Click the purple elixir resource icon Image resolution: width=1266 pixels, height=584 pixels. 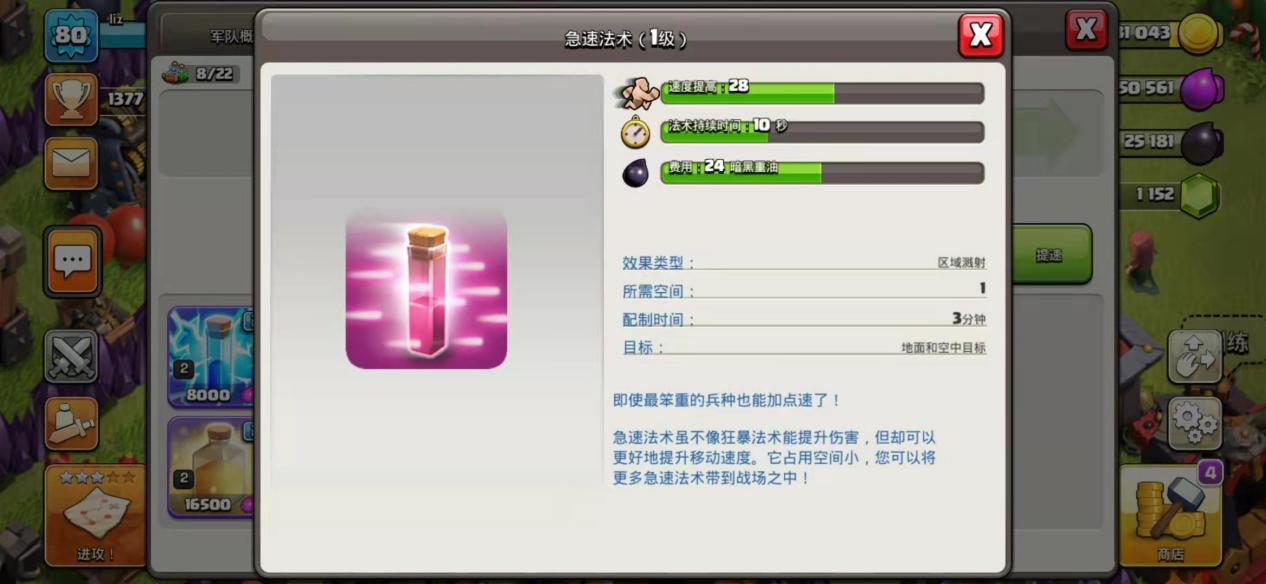(1201, 88)
